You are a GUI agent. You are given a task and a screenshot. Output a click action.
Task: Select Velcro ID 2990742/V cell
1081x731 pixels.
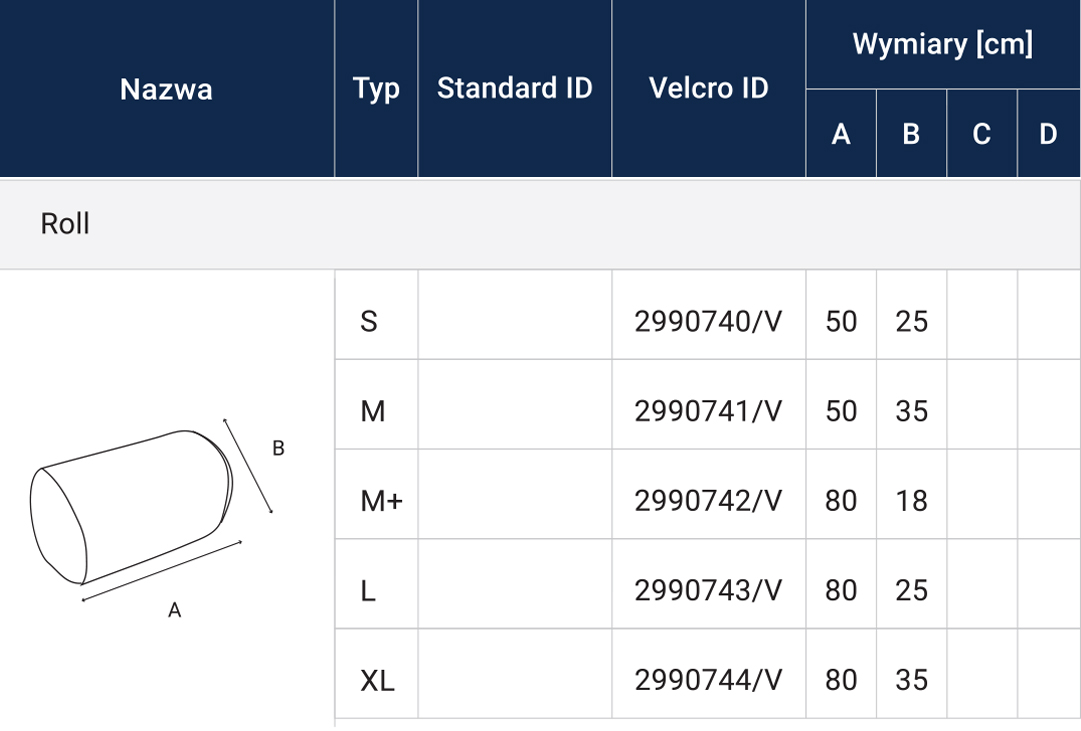(709, 501)
